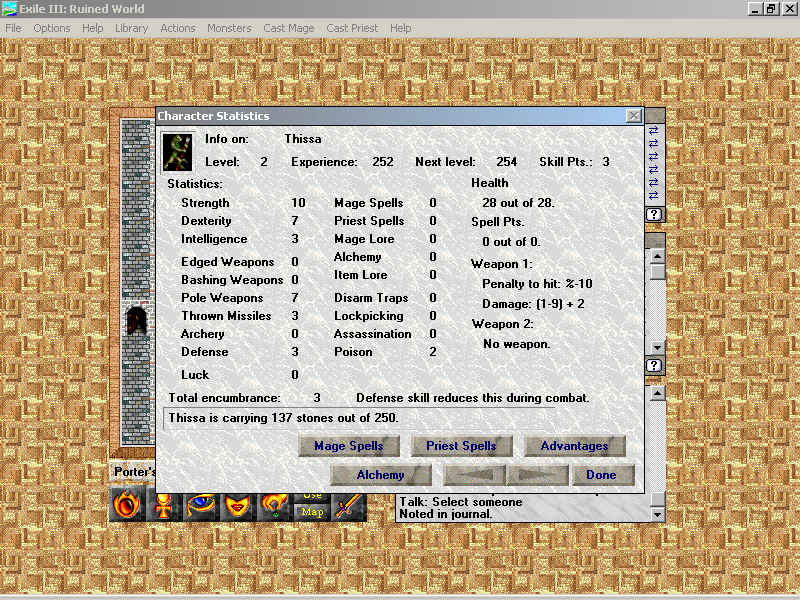Click the down arrow of the upper scrollbar
The height and width of the screenshot is (600, 800).
[x=658, y=347]
